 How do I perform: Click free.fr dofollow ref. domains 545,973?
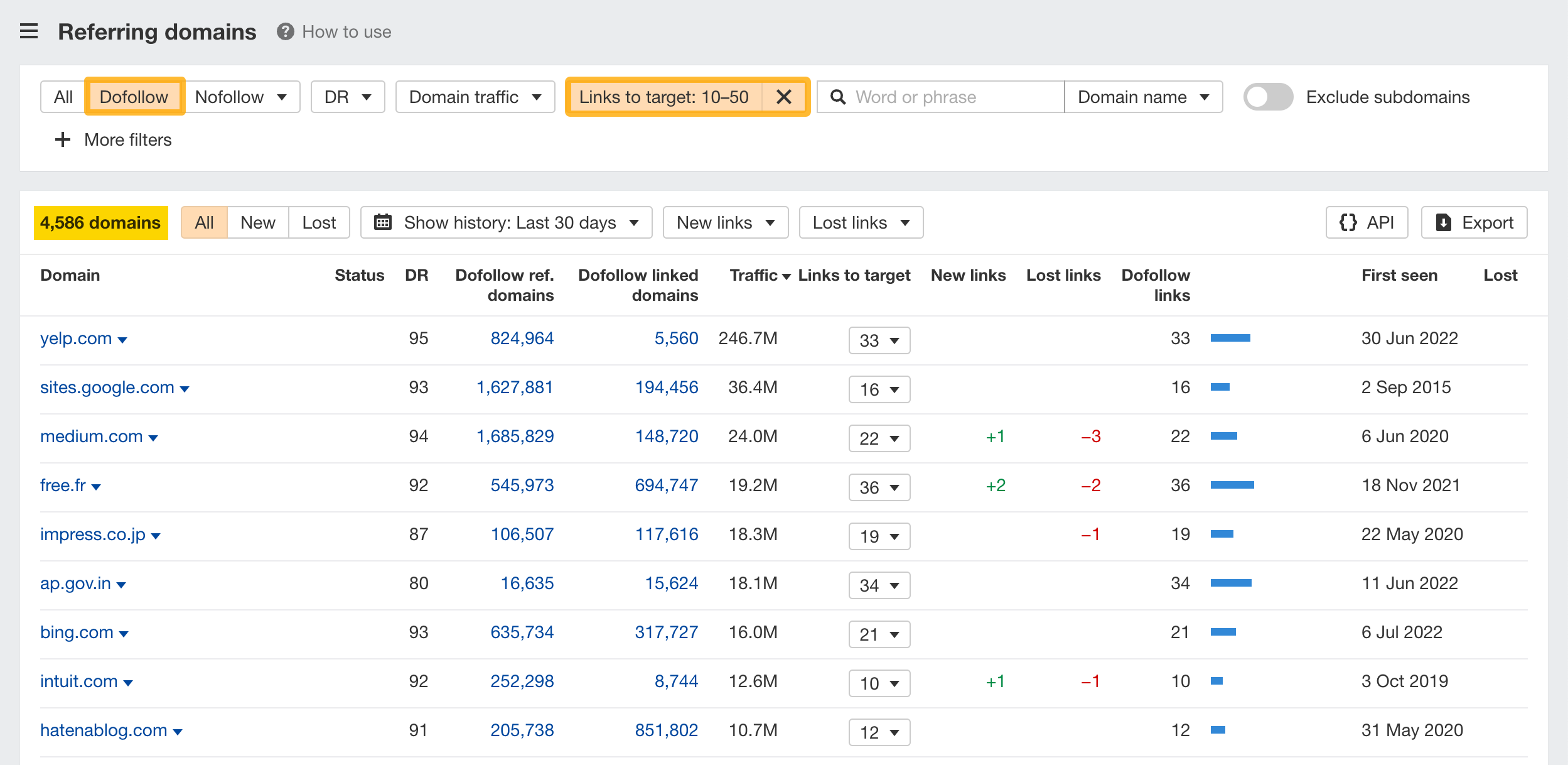(x=522, y=485)
